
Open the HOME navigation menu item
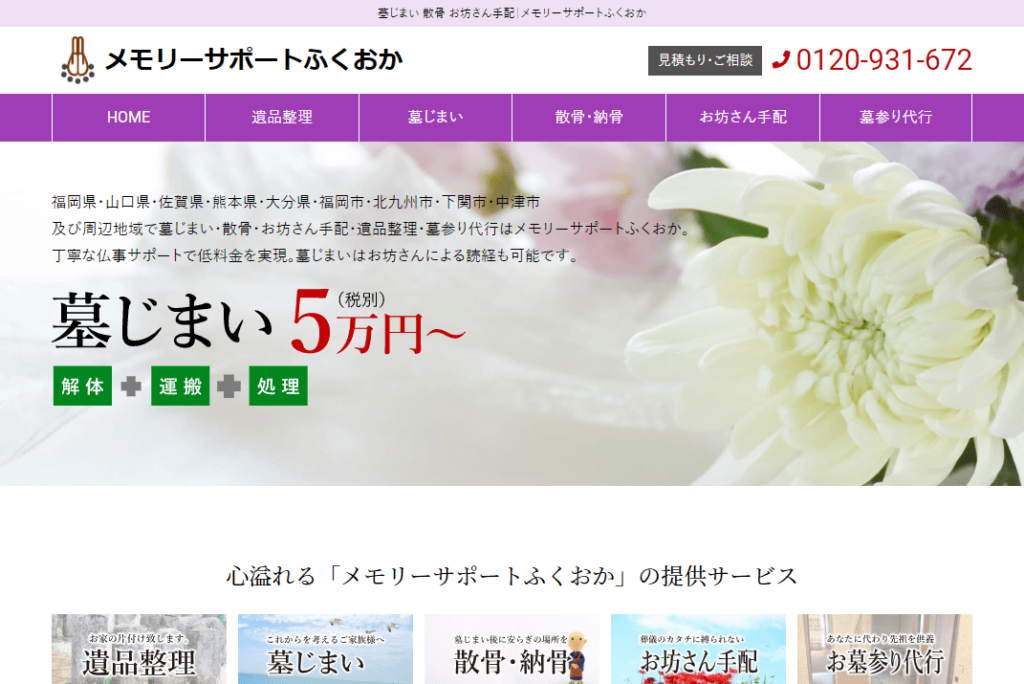127,117
